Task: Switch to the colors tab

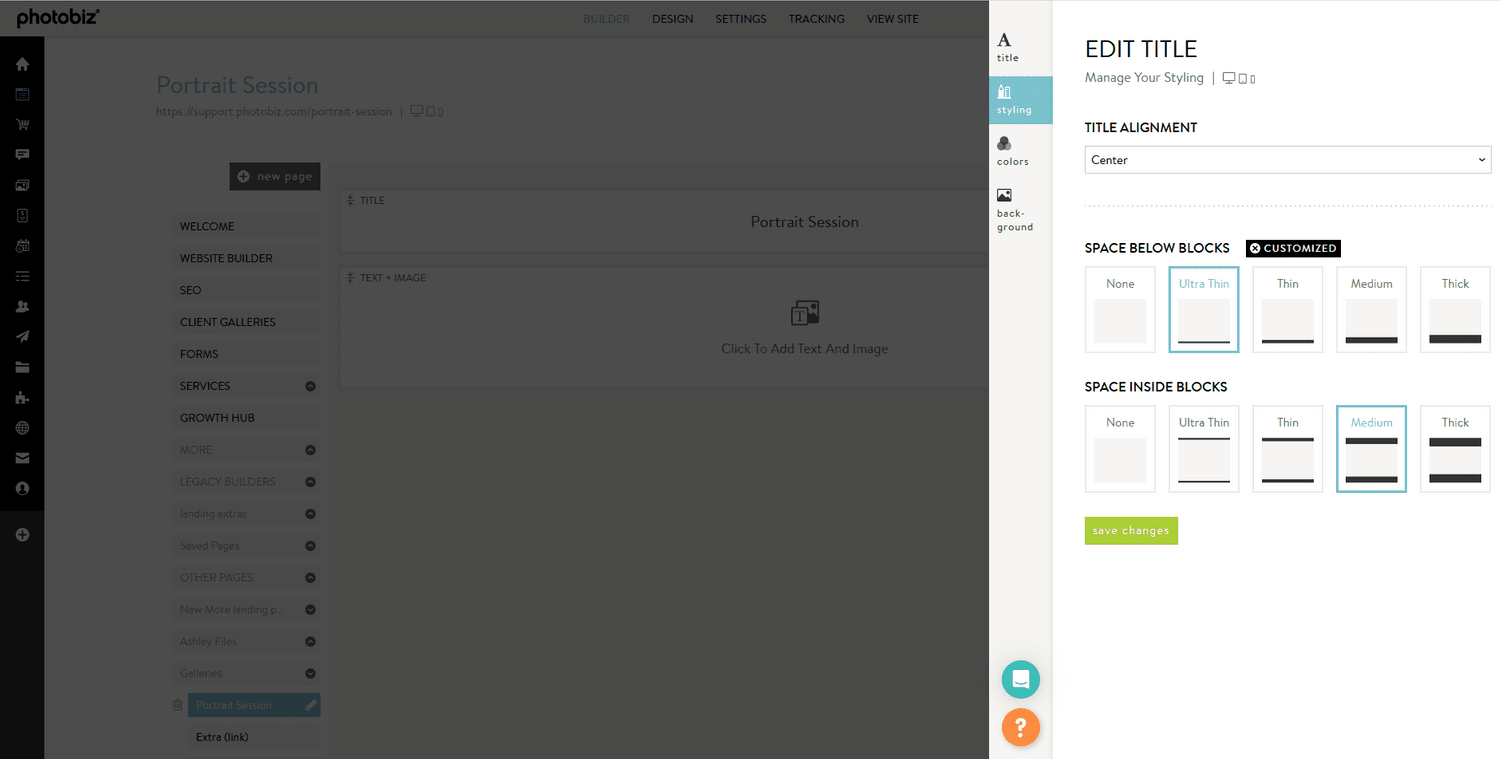Action: (1012, 151)
